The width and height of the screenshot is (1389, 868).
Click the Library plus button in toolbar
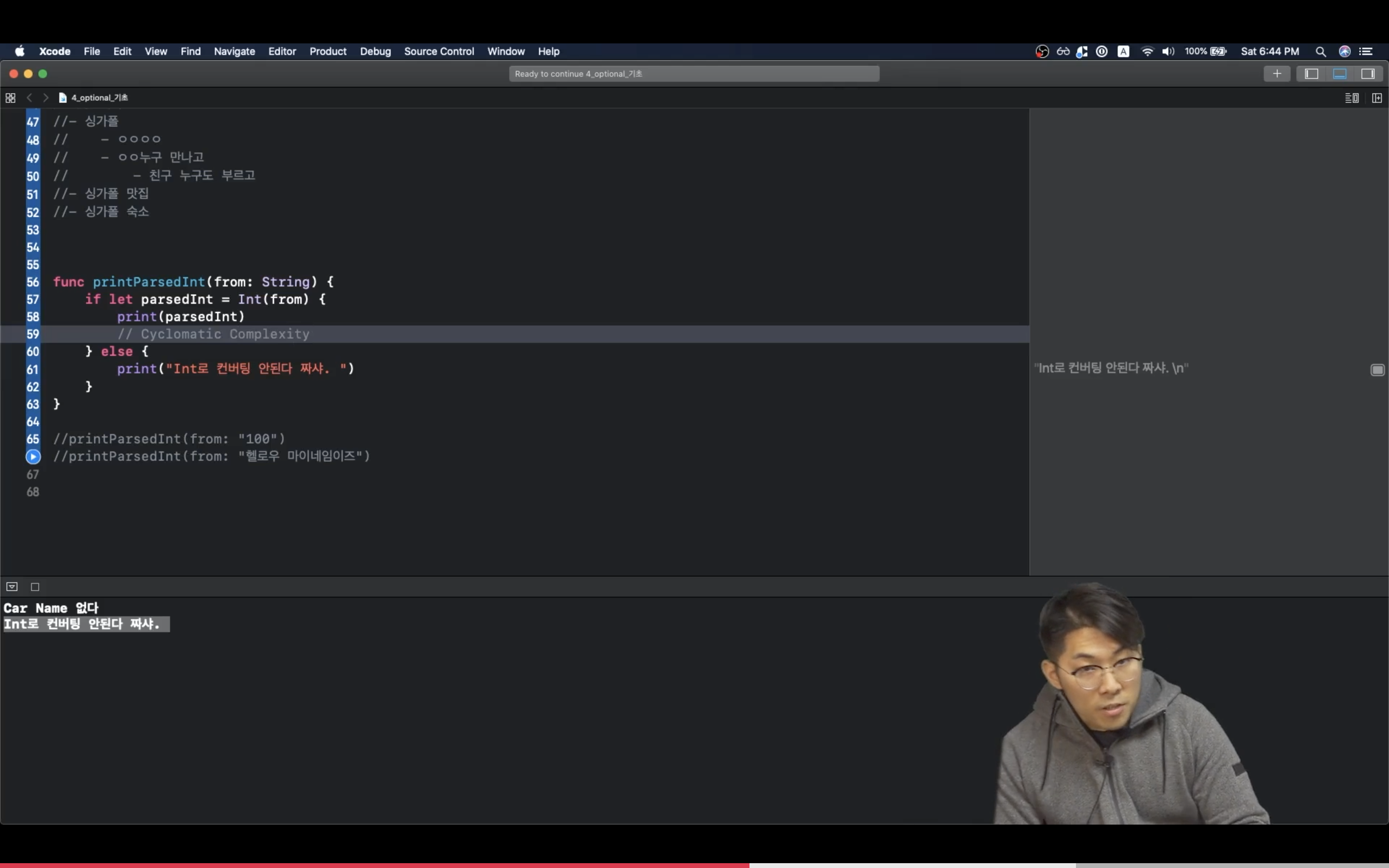click(1277, 73)
